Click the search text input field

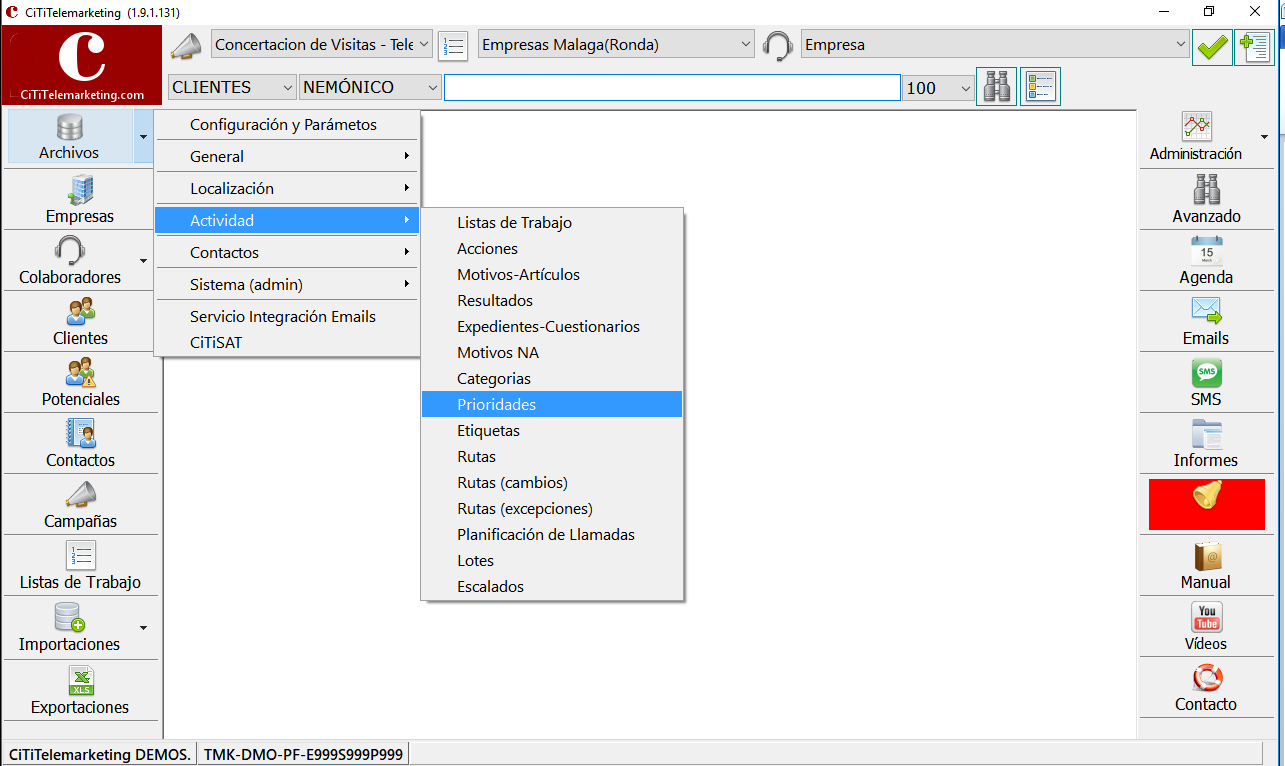tap(672, 88)
